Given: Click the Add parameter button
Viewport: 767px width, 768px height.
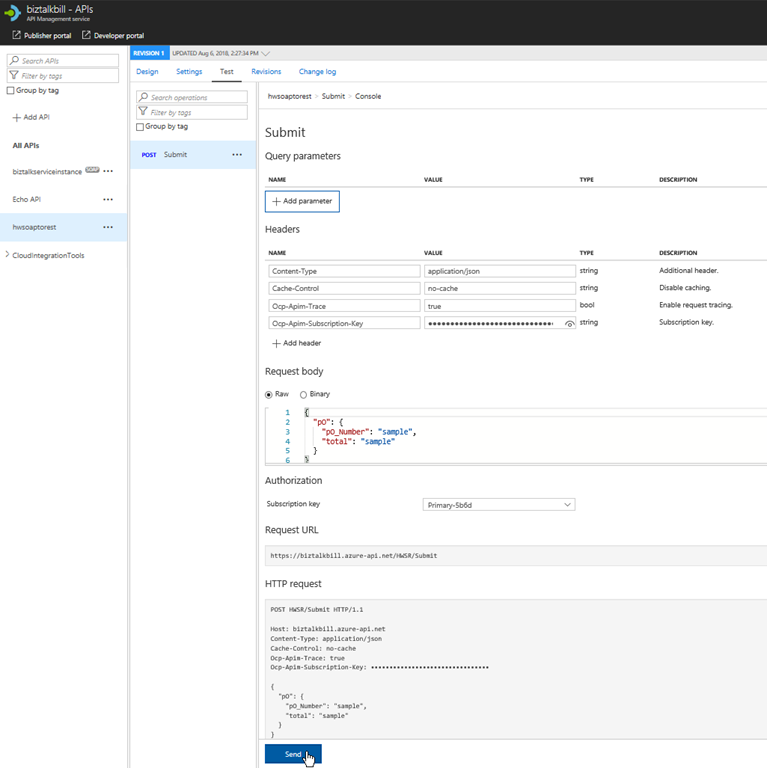Looking at the screenshot, I should 302,201.
